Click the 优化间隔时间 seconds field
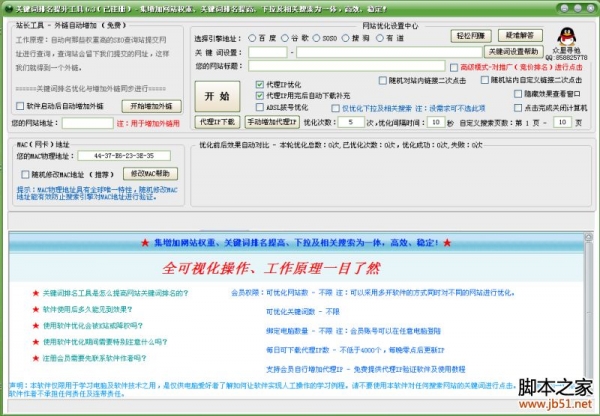This screenshot has height=416, width=600. pos(436,122)
